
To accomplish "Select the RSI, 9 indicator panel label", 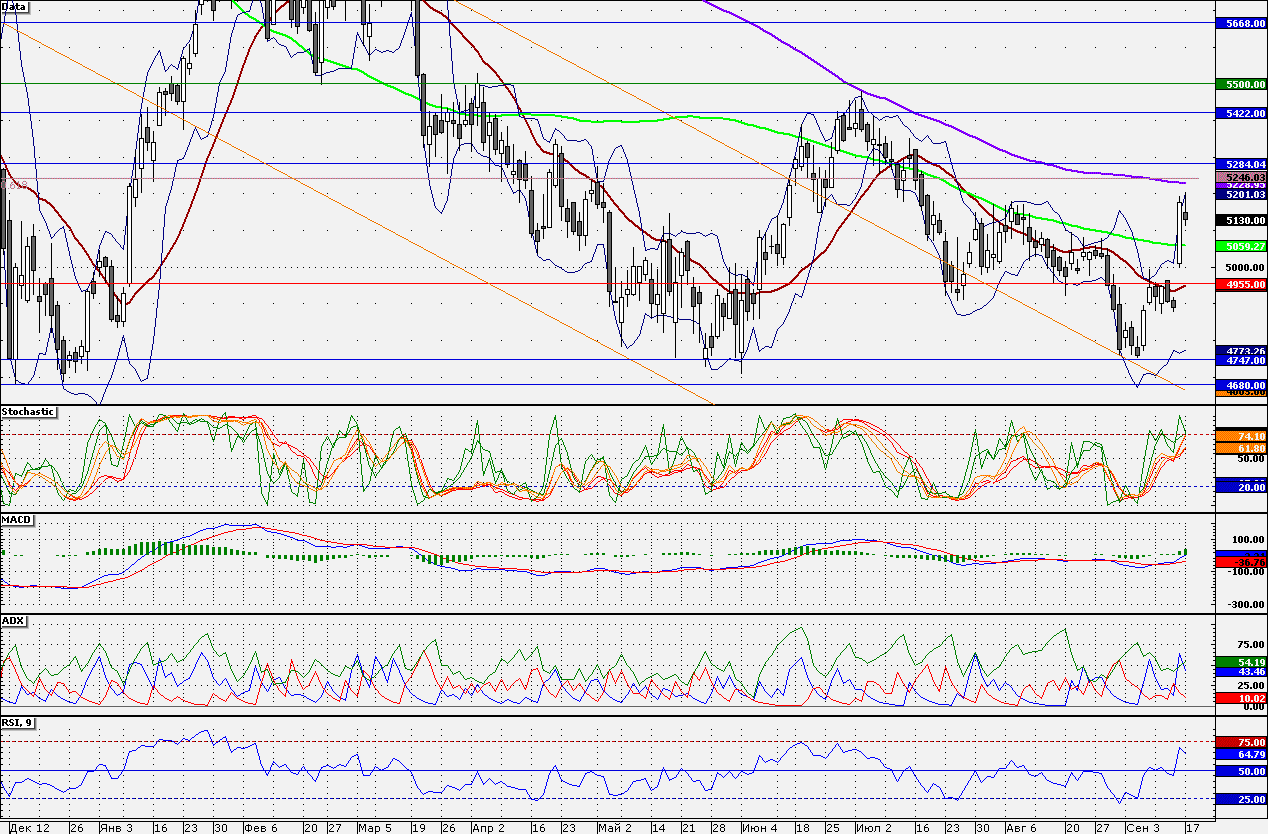I will pos(18,722).
